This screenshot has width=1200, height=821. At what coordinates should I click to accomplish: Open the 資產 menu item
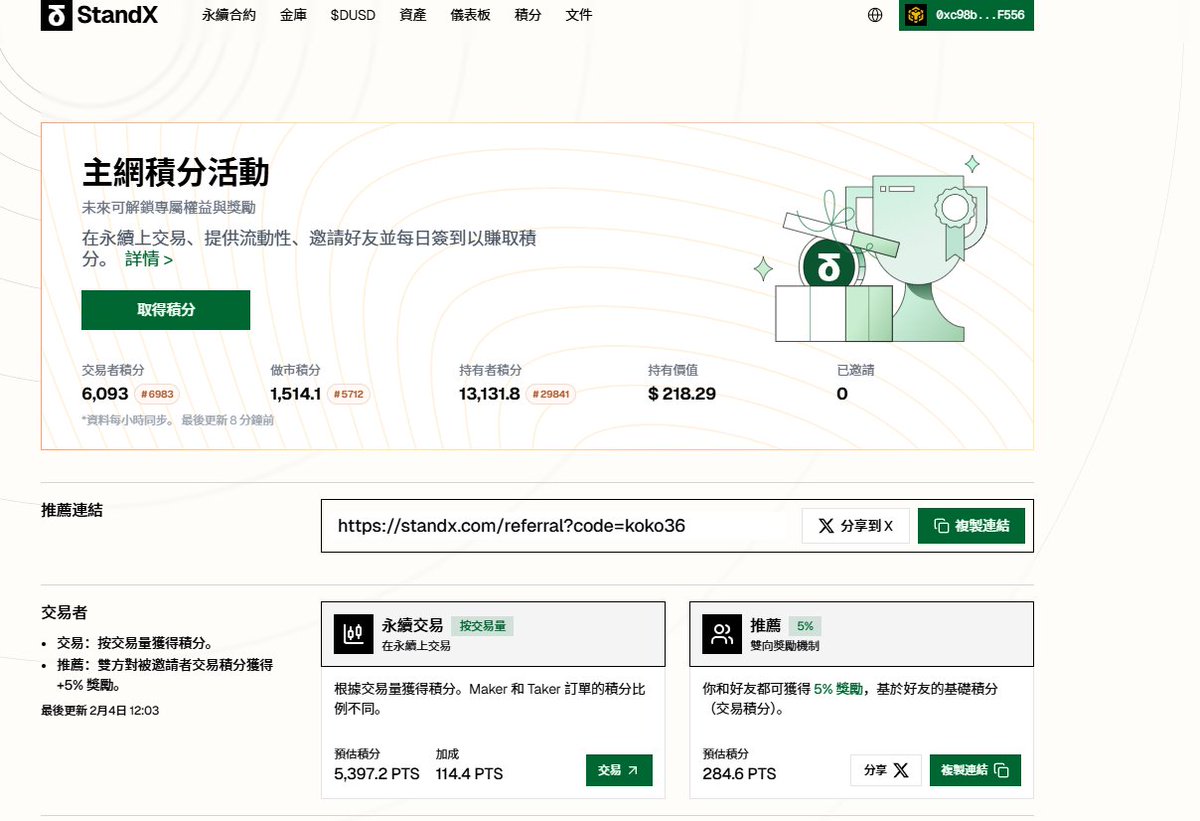click(x=412, y=15)
